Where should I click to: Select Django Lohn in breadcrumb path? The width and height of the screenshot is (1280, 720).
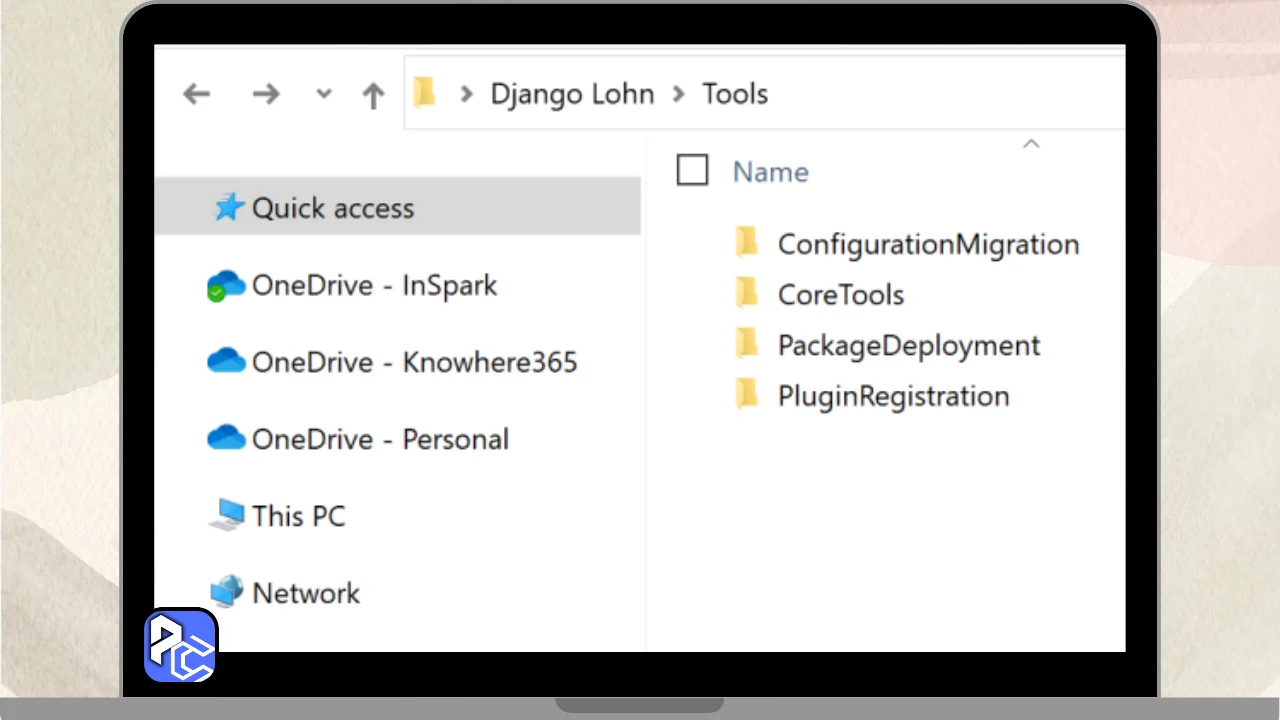(571, 94)
